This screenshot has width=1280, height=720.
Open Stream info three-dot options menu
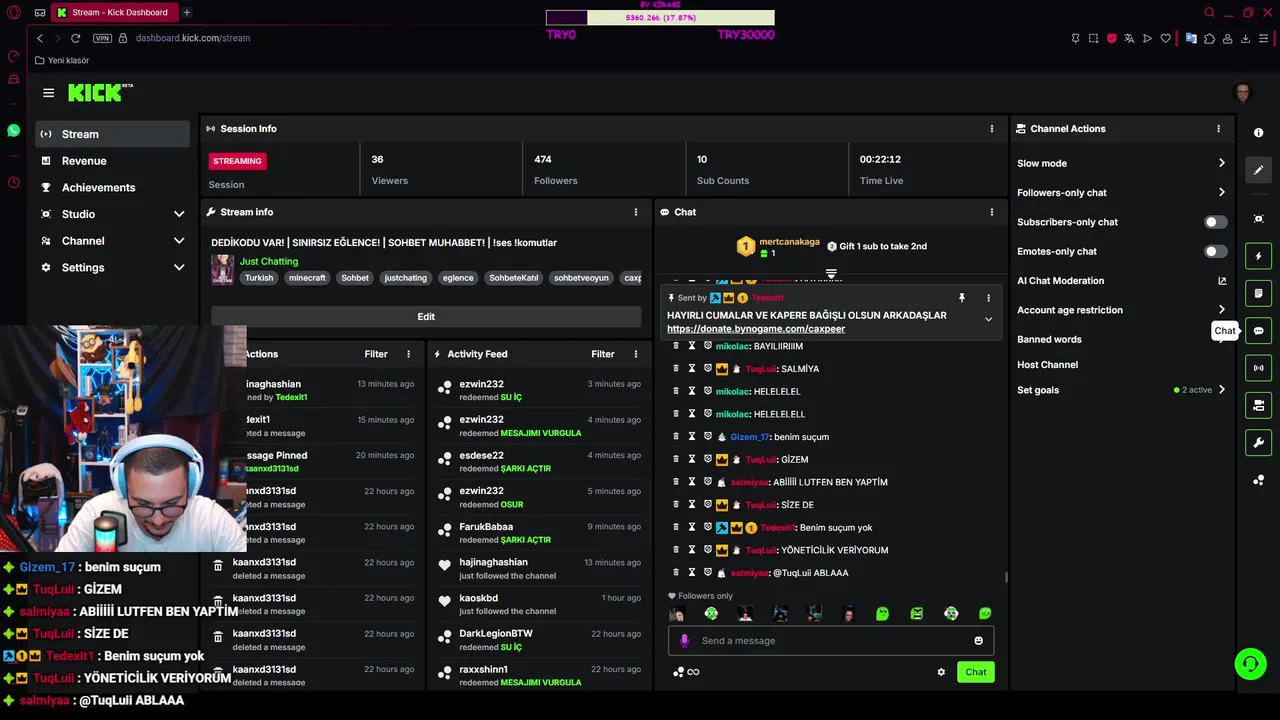(636, 212)
